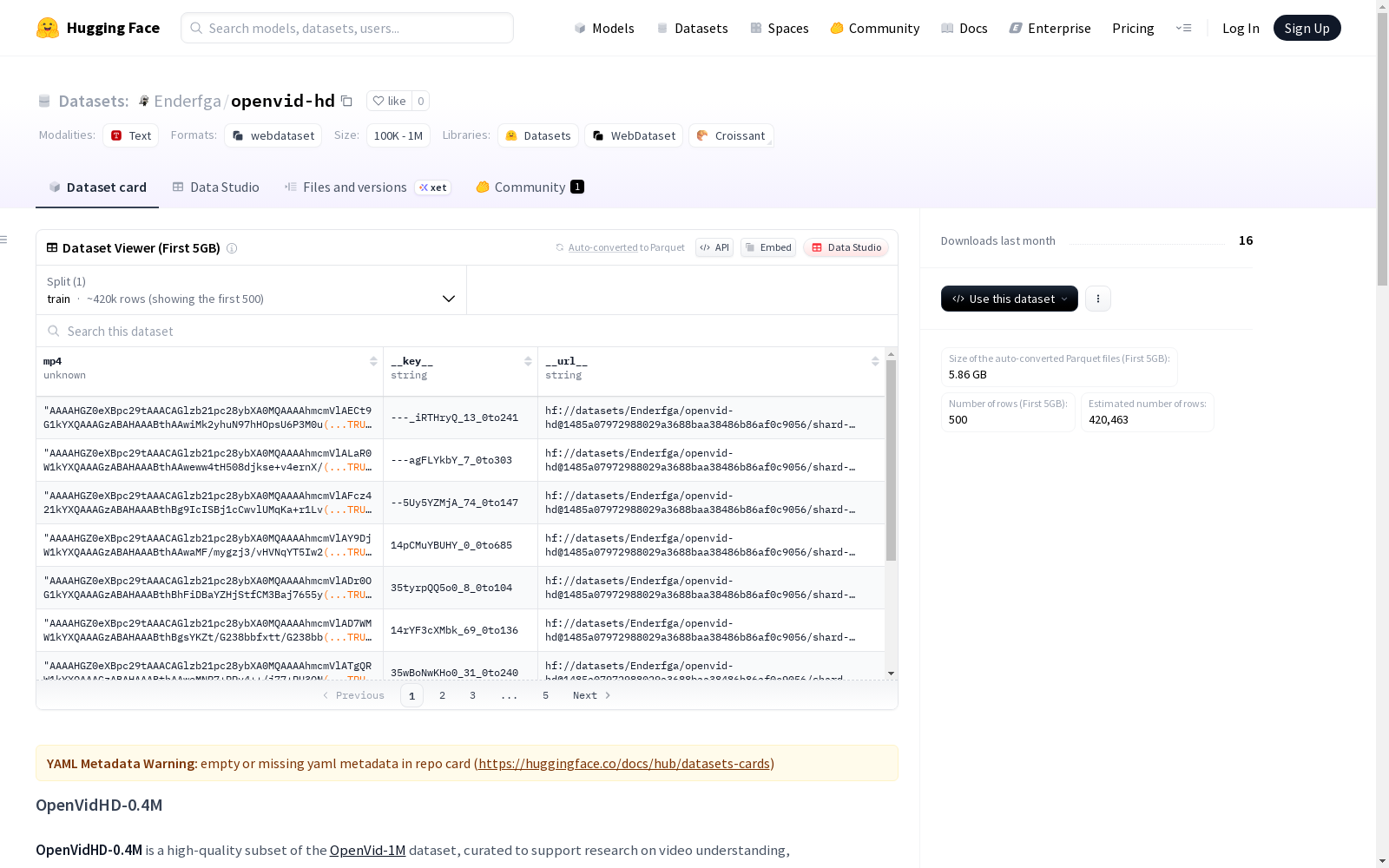Viewport: 1389px width, 868px height.
Task: Follow the OpenVid-1M link
Action: [x=368, y=850]
